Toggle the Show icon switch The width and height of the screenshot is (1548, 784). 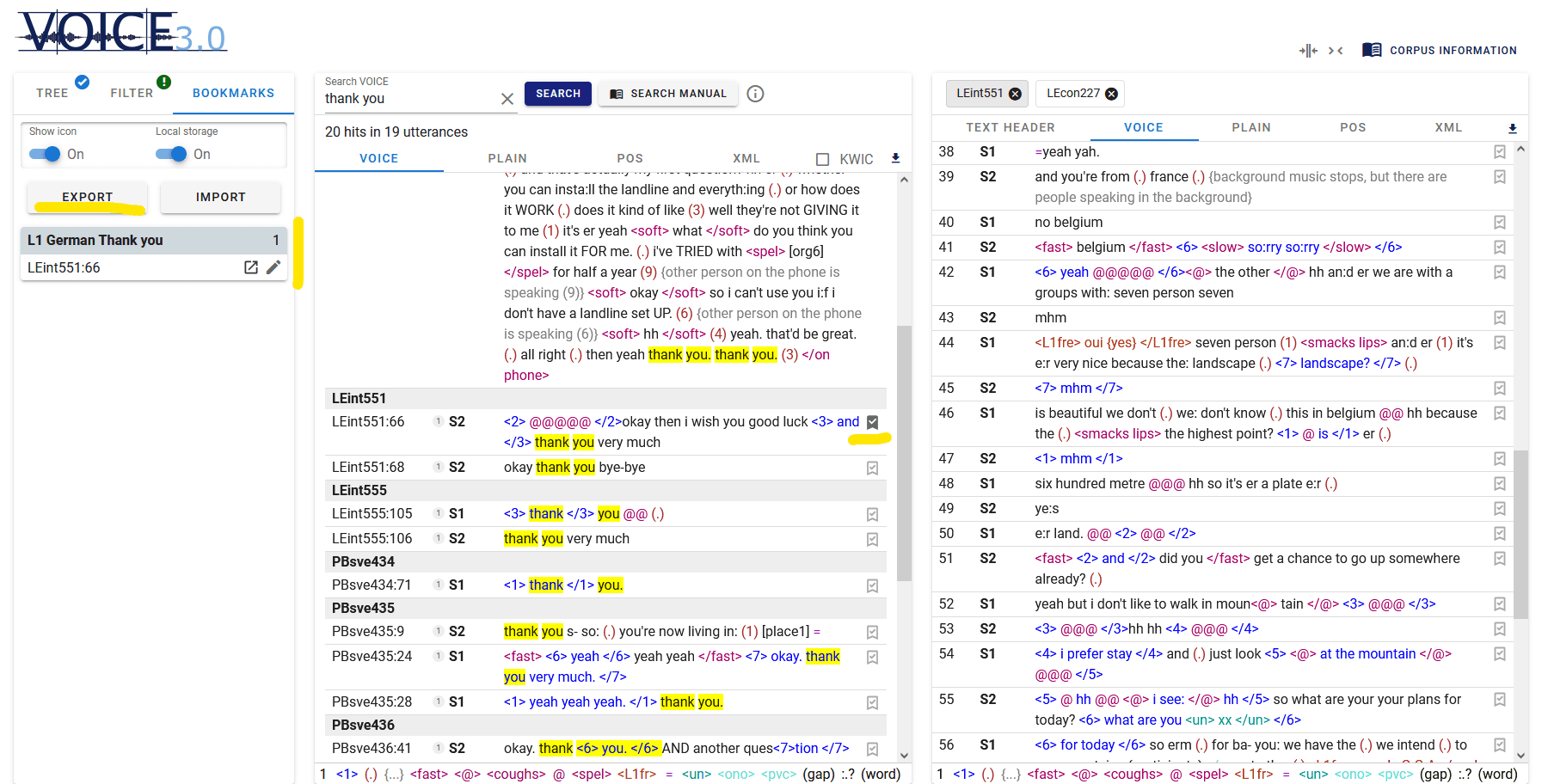click(x=45, y=154)
